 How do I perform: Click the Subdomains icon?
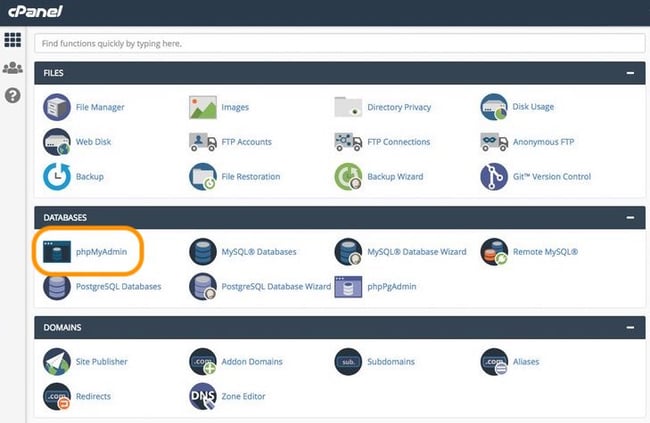[x=348, y=362]
